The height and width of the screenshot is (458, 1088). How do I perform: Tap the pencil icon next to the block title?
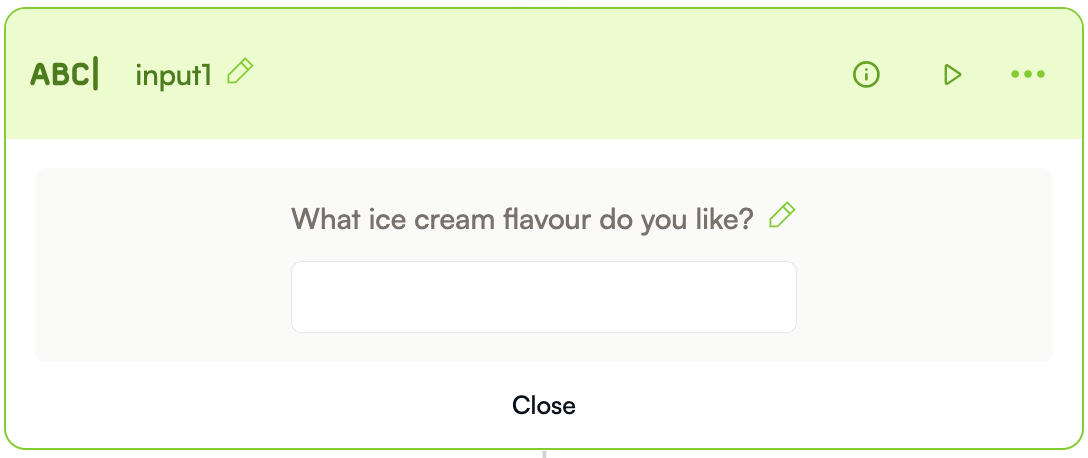241,72
